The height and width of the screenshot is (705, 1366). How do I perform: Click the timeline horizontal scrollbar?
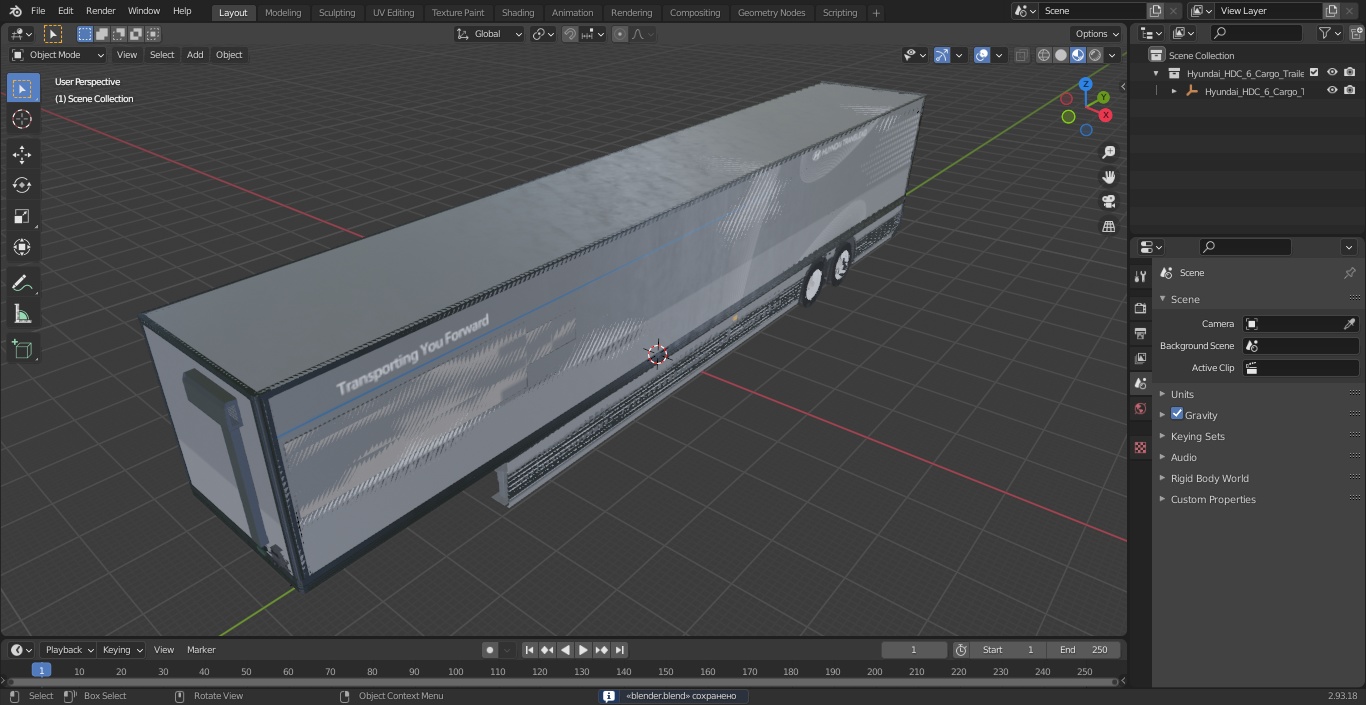click(563, 682)
